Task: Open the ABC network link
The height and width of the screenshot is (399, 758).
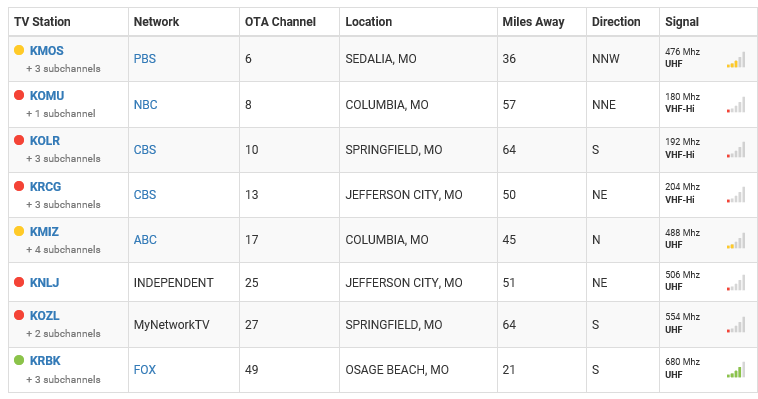Action: click(x=145, y=239)
